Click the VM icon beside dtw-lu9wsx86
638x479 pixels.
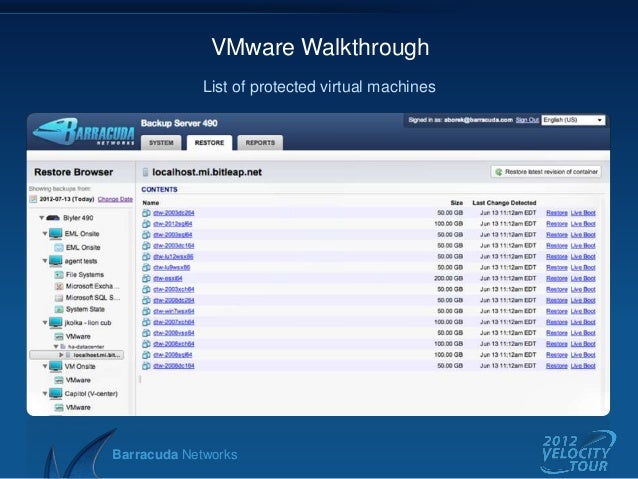(146, 267)
